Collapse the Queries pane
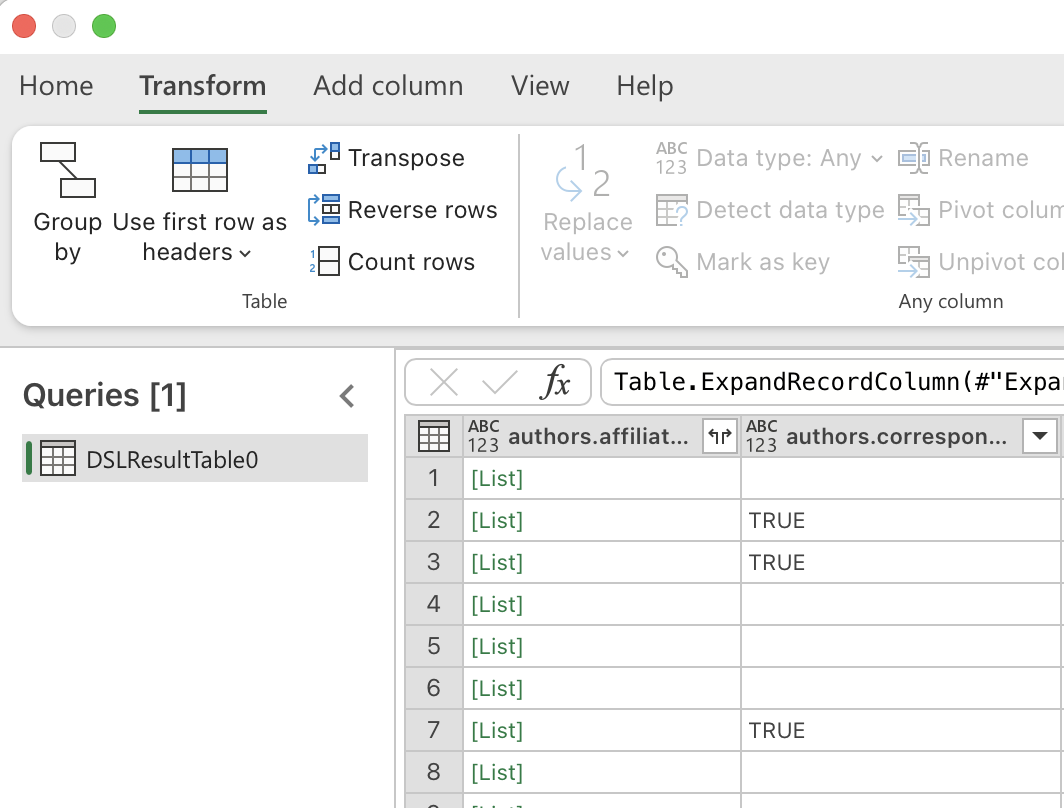Viewport: 1064px width, 808px height. (x=346, y=395)
